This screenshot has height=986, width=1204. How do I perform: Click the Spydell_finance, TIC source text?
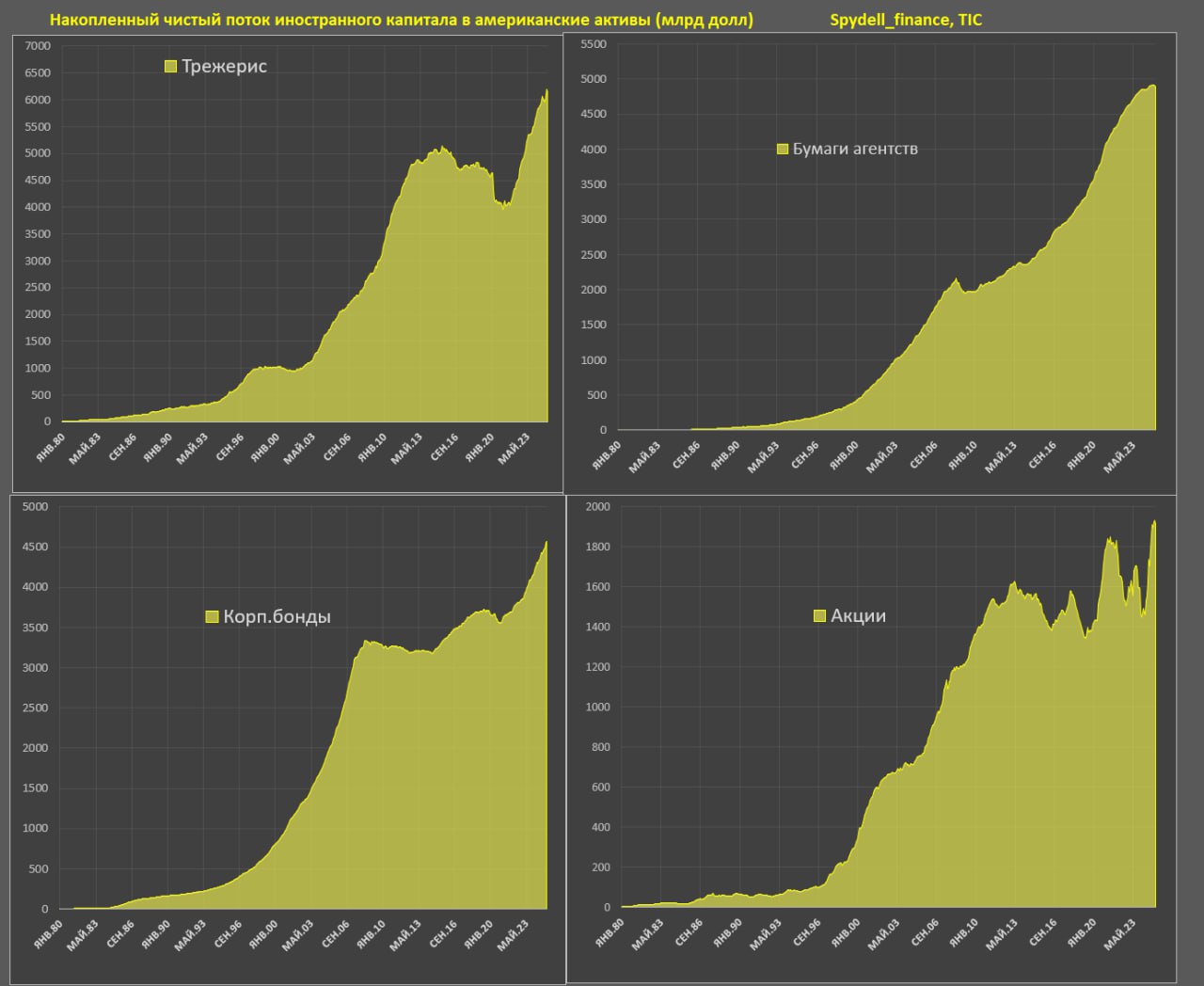(x=906, y=20)
